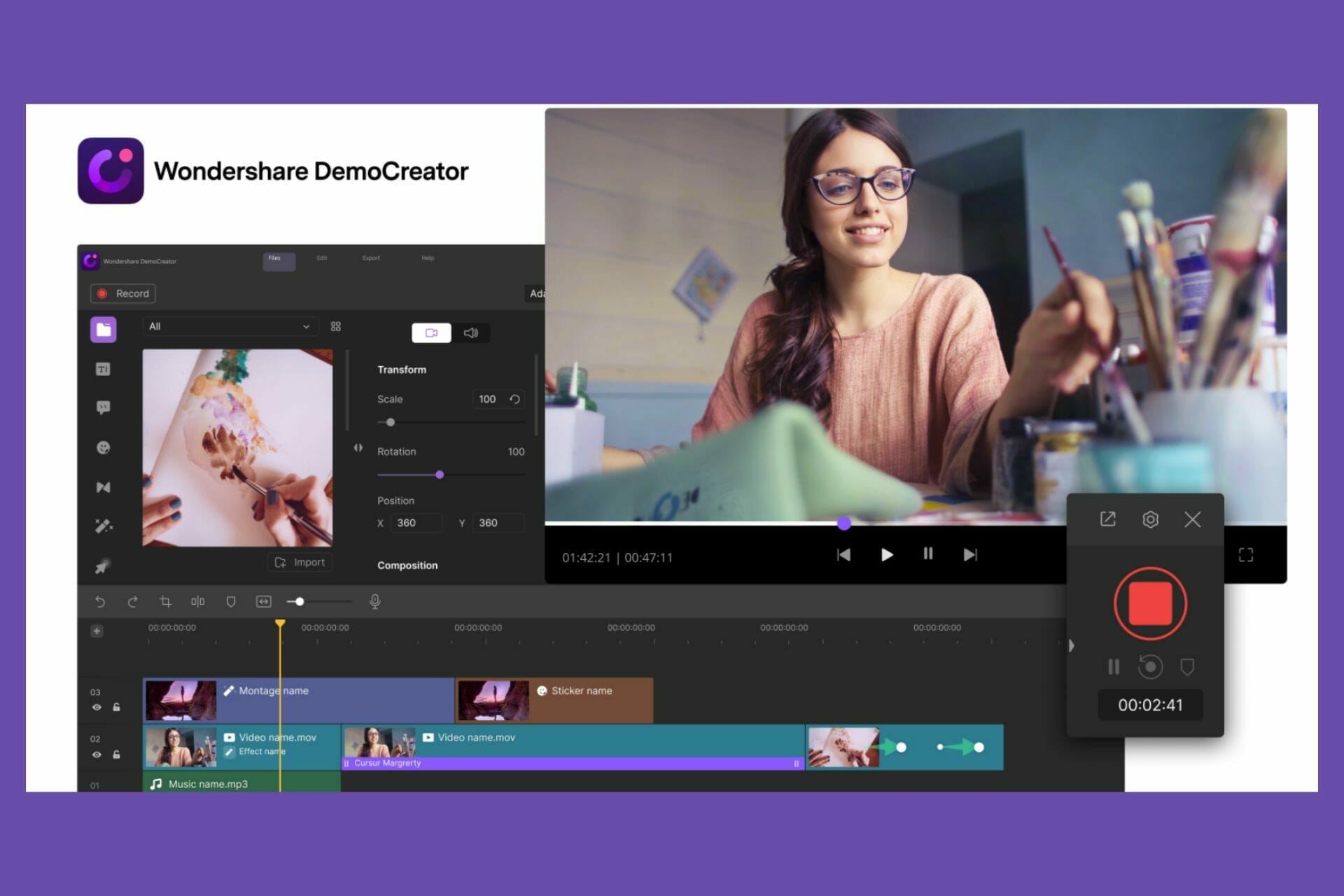Click the voiceover microphone icon

pos(374,601)
